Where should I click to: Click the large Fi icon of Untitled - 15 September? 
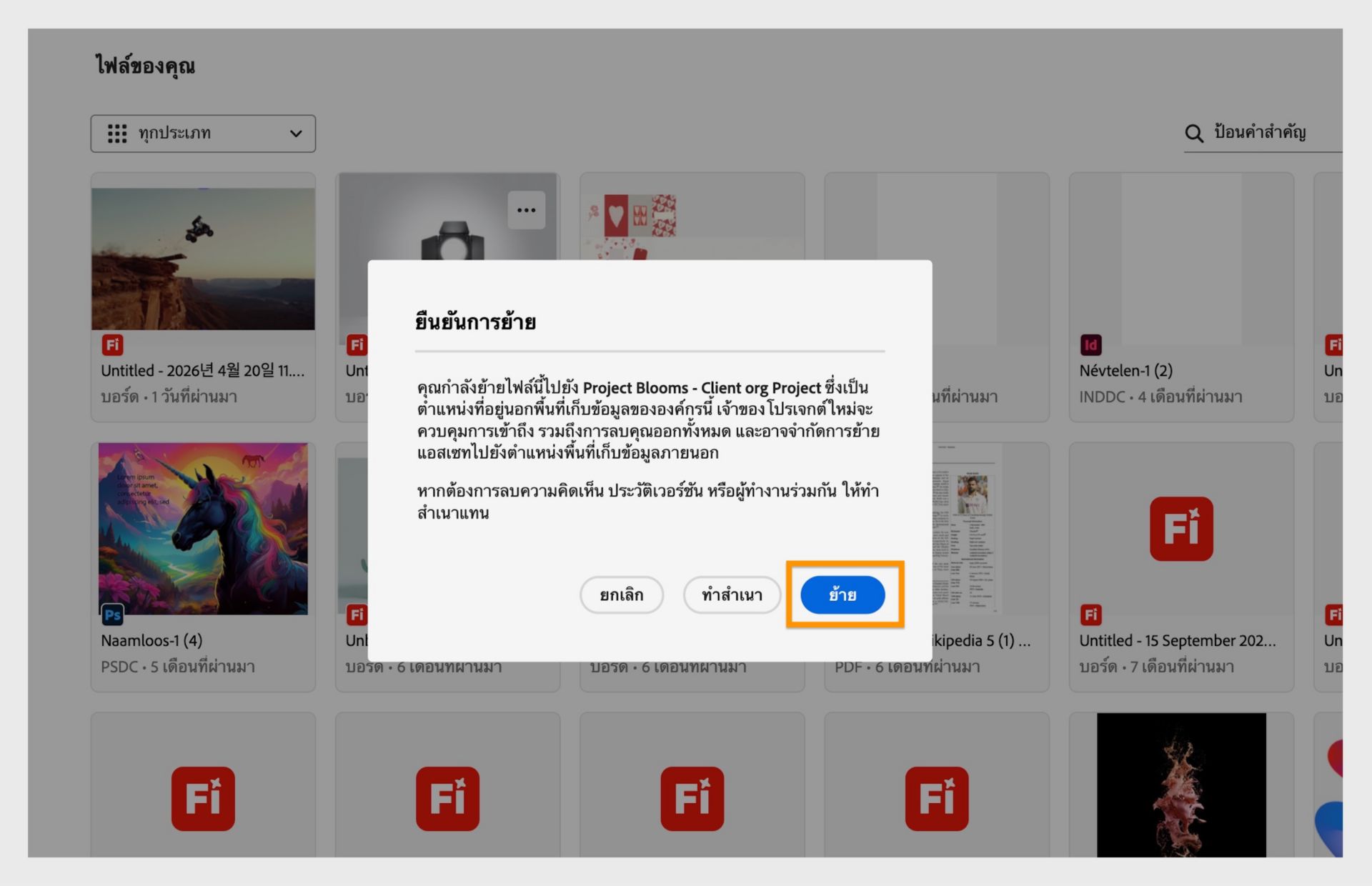(x=1181, y=529)
